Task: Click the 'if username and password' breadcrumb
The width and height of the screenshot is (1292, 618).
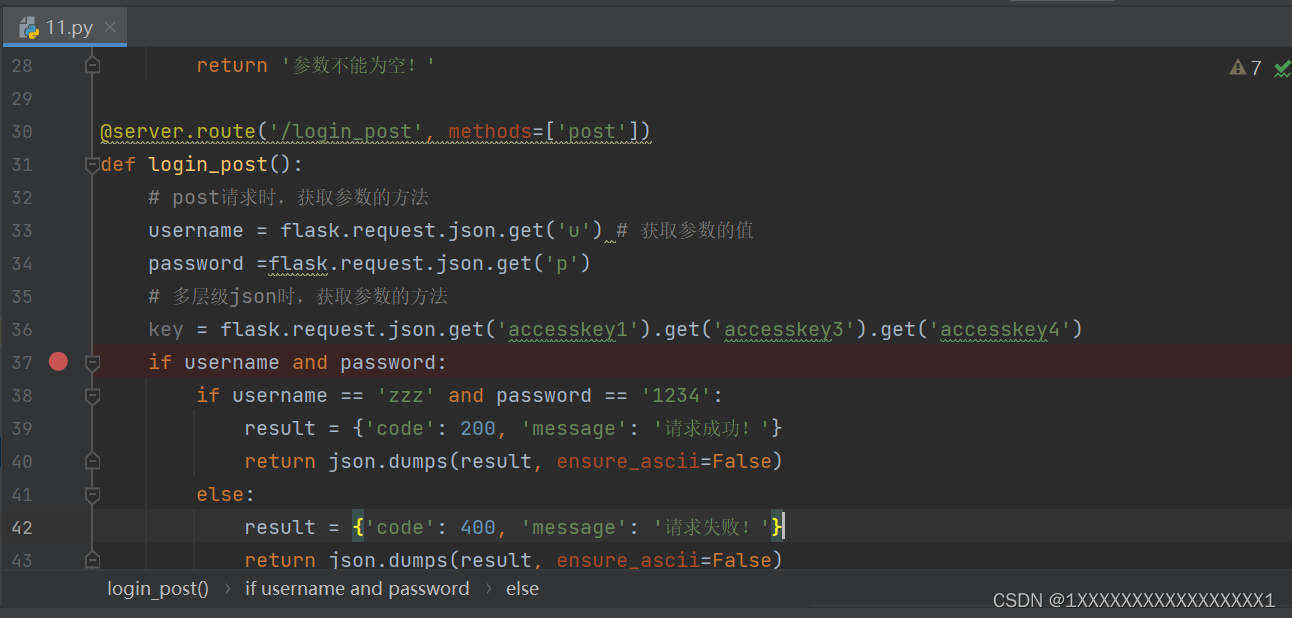Action: click(357, 588)
